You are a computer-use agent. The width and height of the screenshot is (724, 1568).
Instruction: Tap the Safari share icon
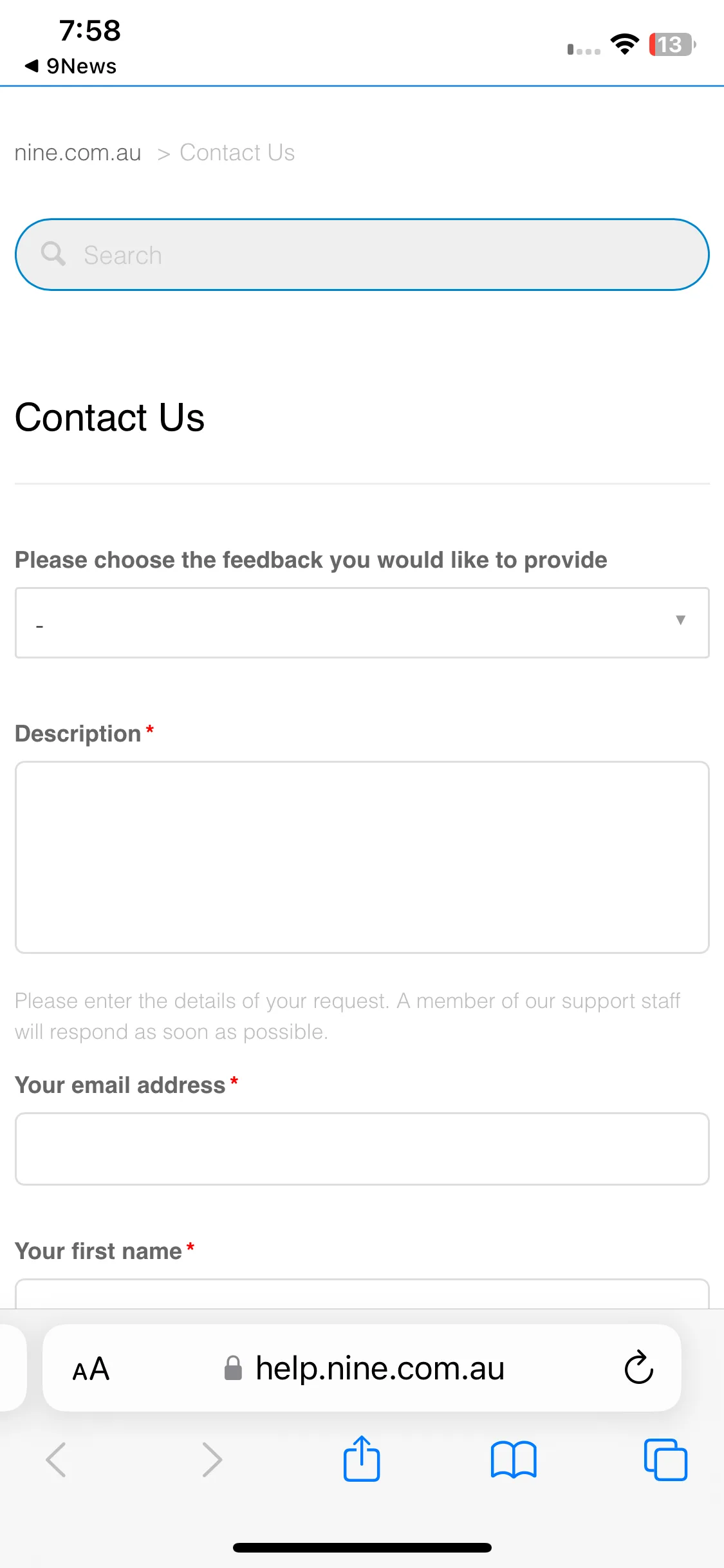pyautogui.click(x=362, y=1459)
